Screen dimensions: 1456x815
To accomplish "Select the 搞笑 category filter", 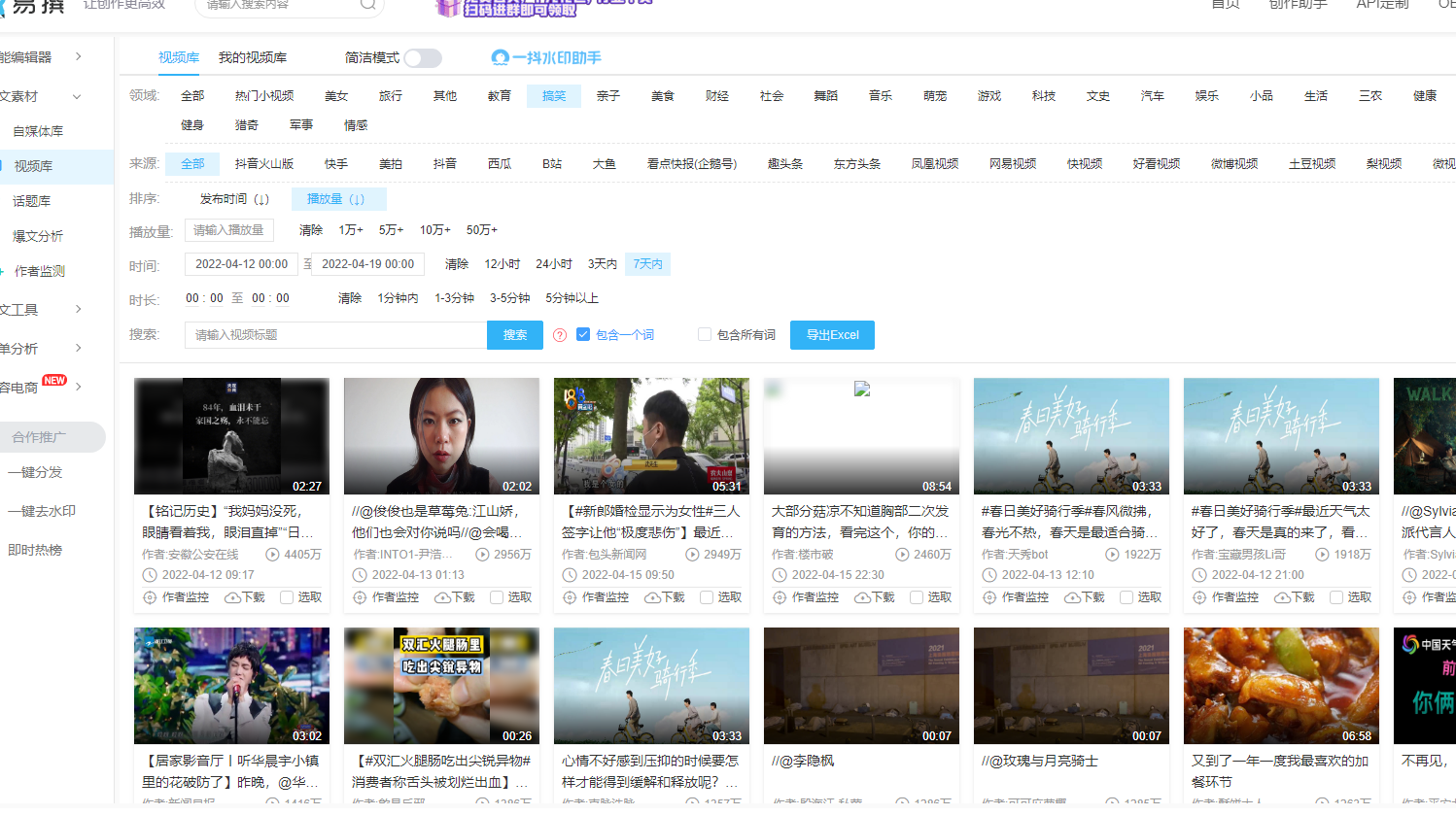I will pyautogui.click(x=553, y=95).
